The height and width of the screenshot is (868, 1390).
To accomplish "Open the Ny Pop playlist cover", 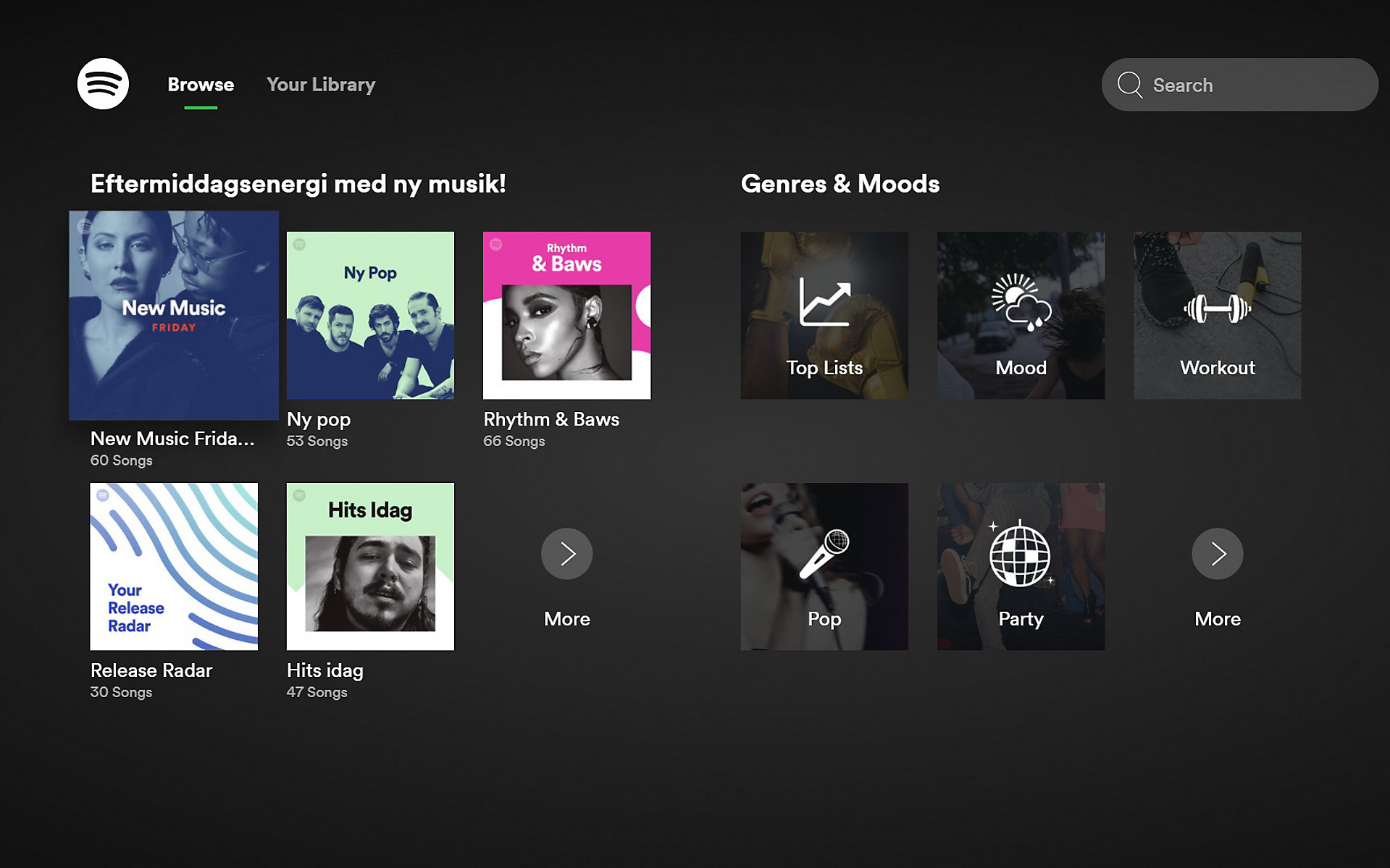I will point(370,315).
